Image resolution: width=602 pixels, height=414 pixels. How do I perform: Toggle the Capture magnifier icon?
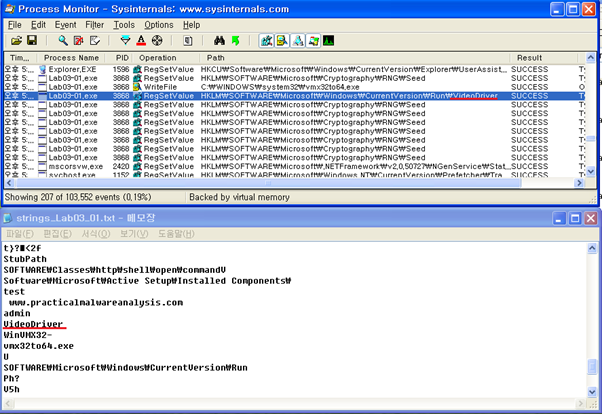(x=63, y=40)
